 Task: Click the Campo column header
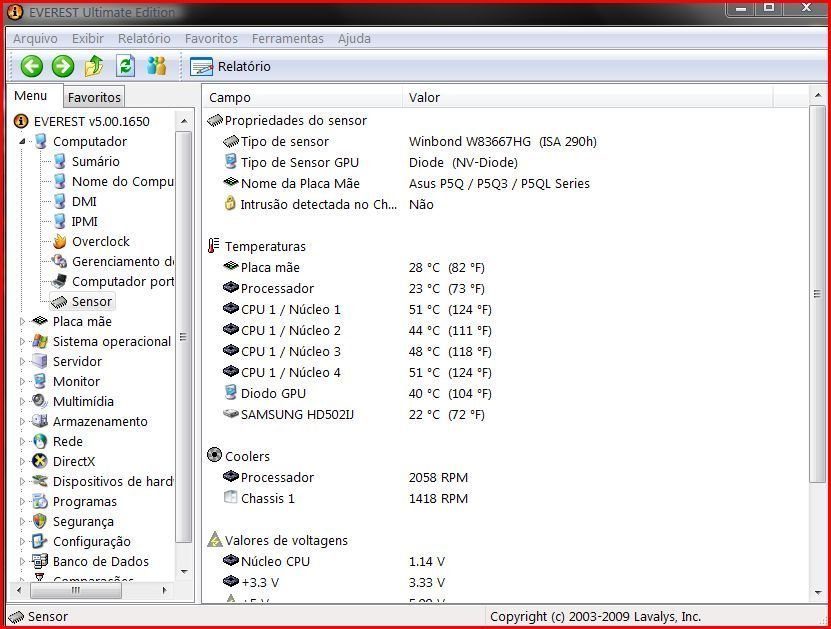click(x=302, y=98)
